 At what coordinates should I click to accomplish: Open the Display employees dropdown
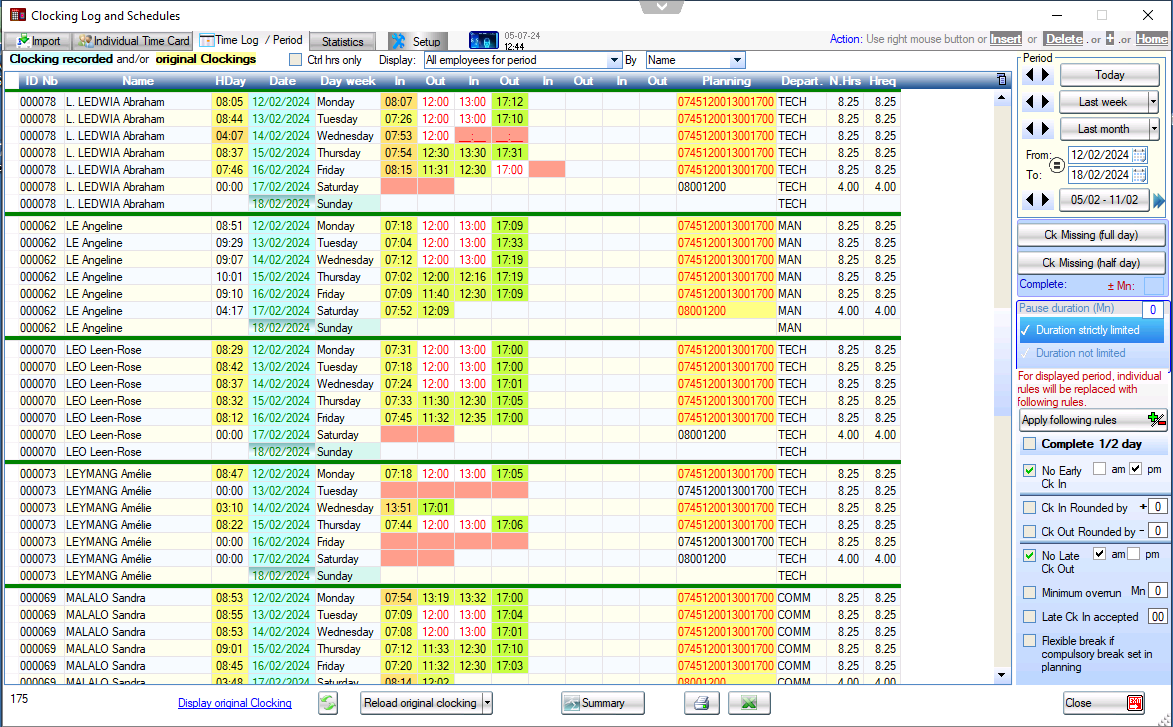pyautogui.click(x=614, y=60)
